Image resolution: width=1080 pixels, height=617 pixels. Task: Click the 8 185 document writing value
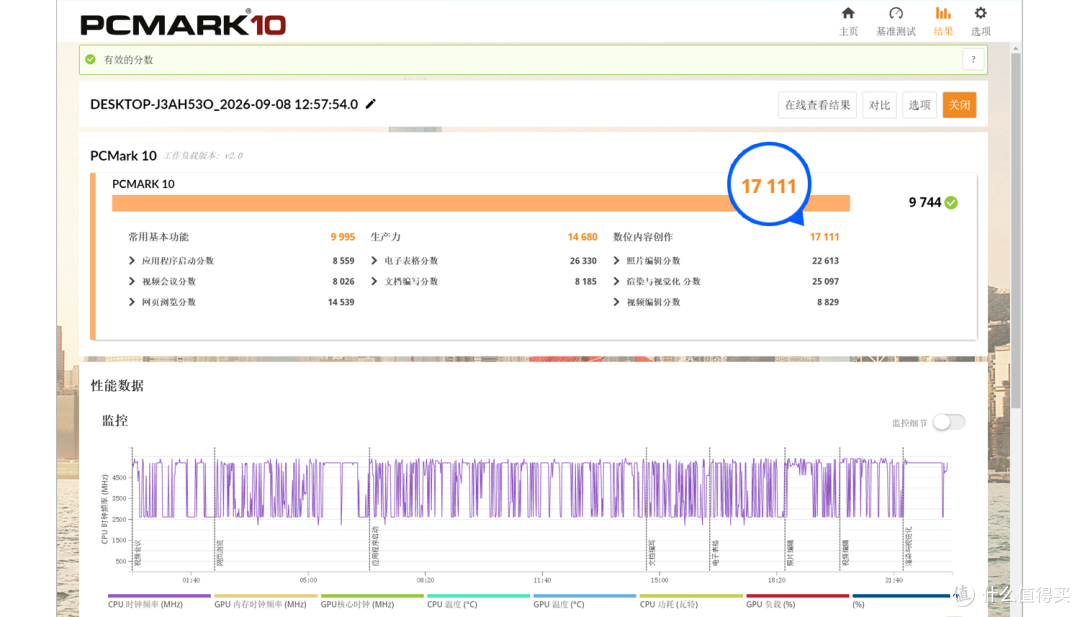(x=585, y=282)
